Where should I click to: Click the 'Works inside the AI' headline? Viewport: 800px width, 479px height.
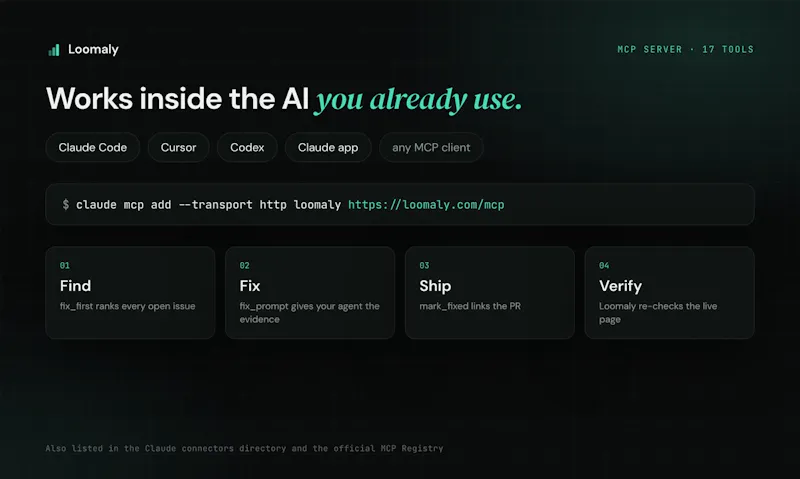point(178,98)
